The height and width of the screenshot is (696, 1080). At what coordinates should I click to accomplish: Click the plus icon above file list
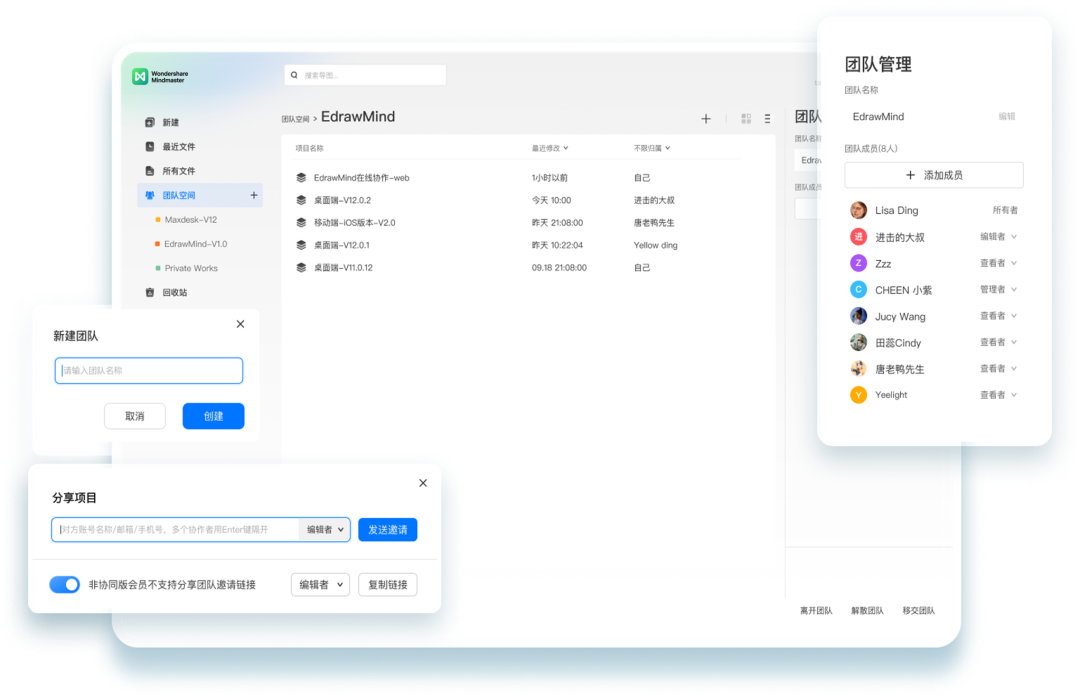tap(706, 119)
